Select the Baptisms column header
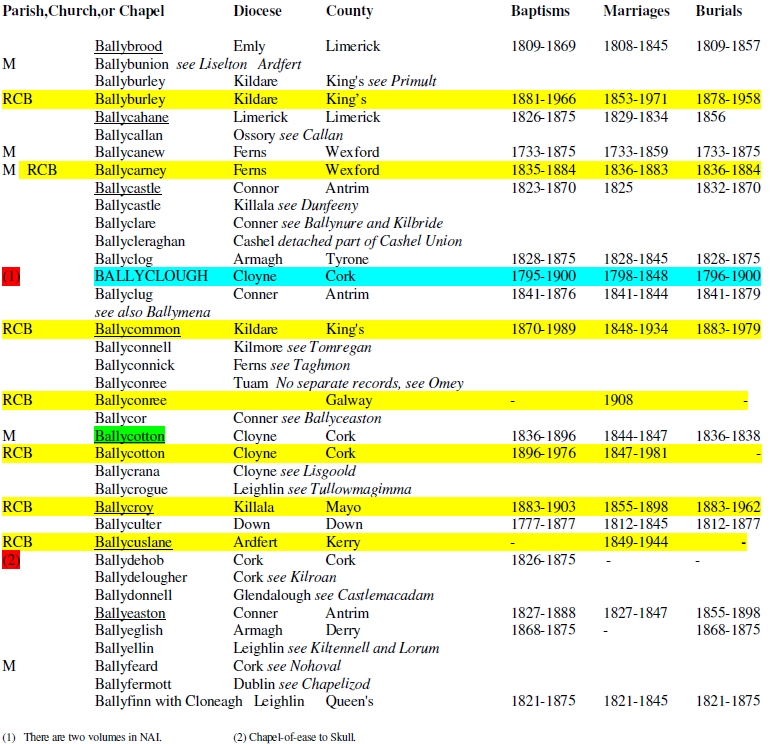The height and width of the screenshot is (744, 772). (540, 11)
